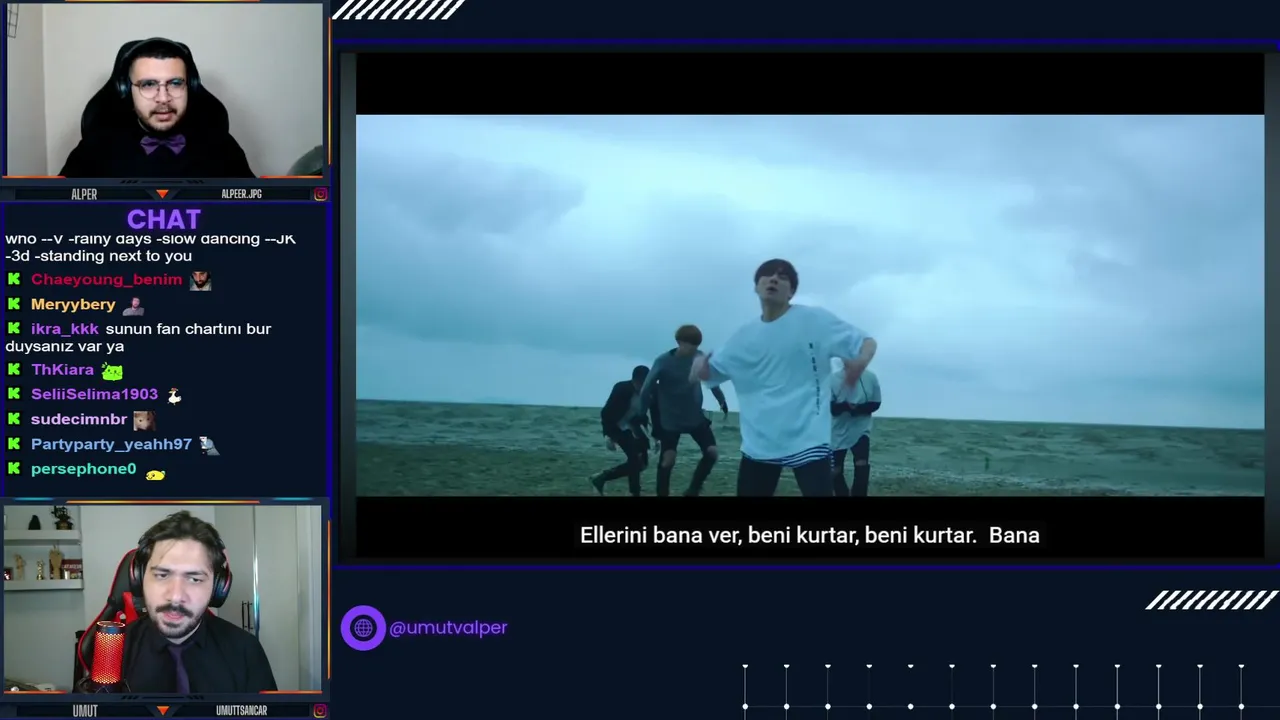
Task: Click the orange arrow under Alper's webcam
Action: pyautogui.click(x=162, y=194)
